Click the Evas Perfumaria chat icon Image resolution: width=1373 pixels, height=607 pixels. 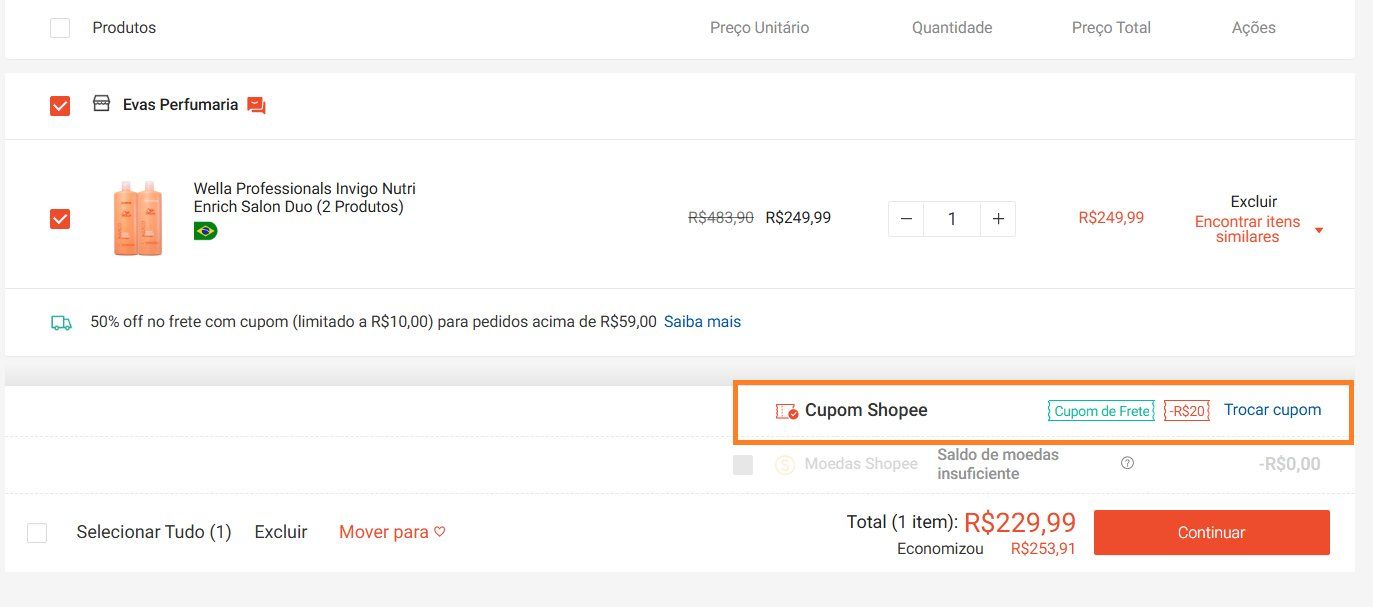256,105
